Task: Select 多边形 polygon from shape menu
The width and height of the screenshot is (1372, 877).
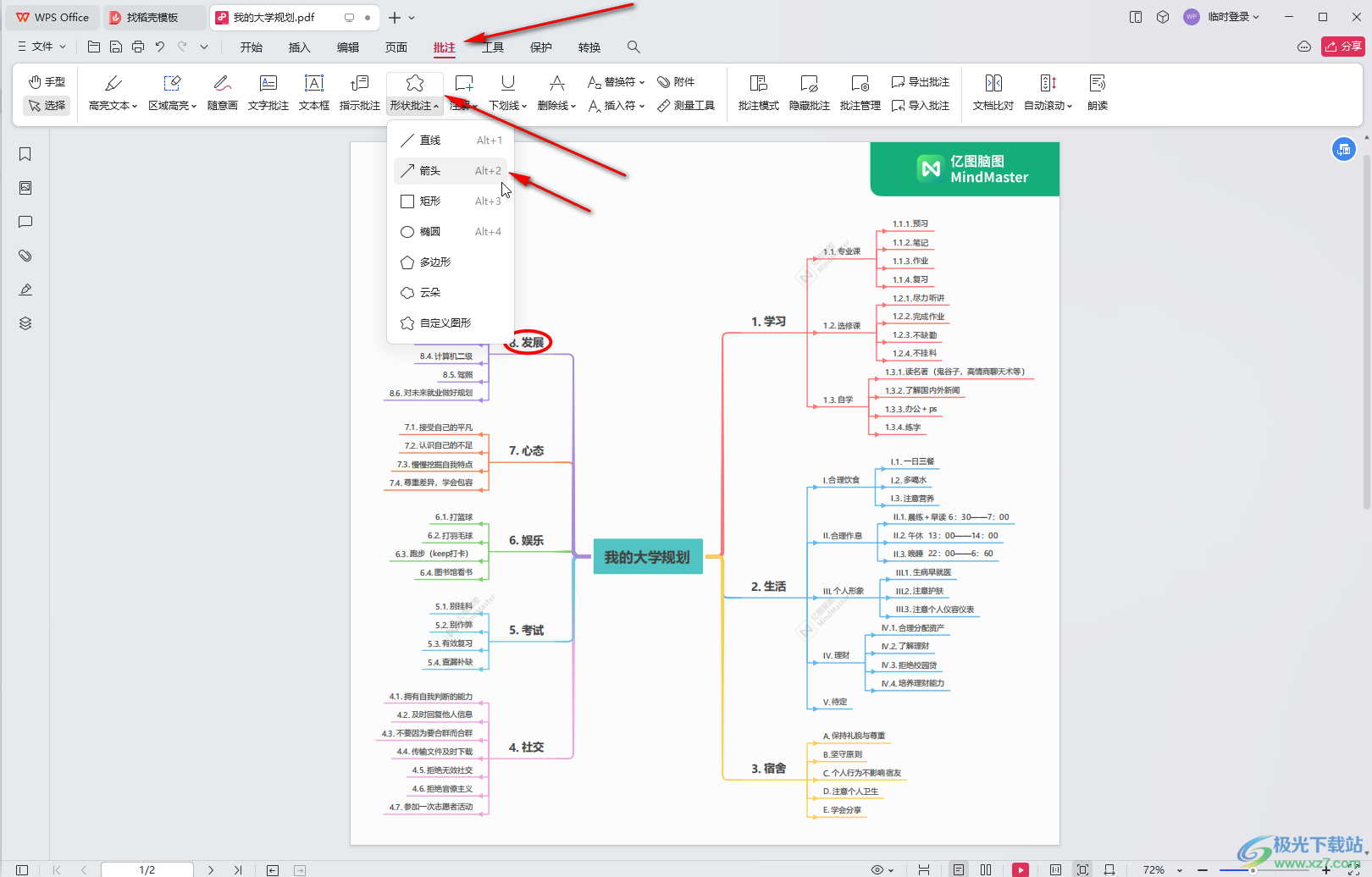Action: [451, 262]
